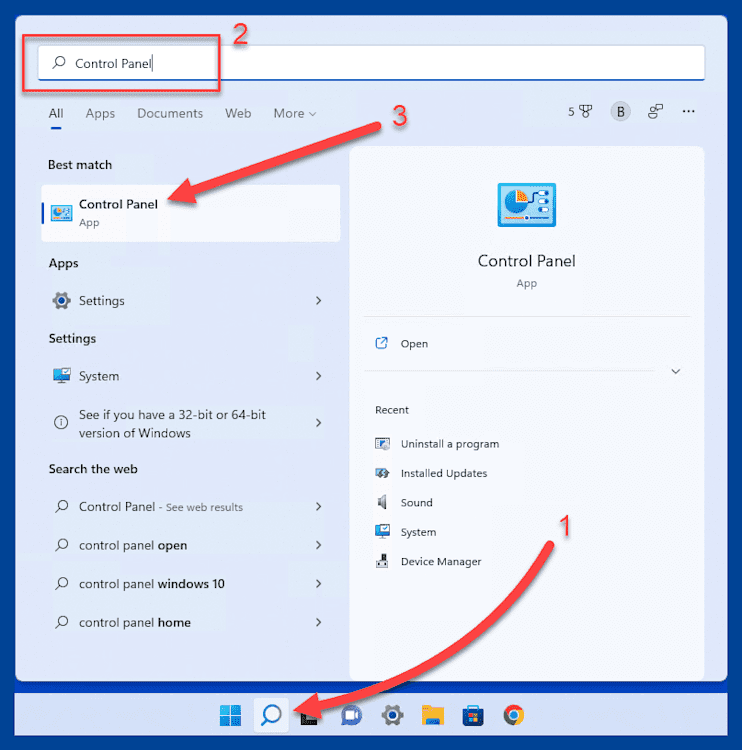Viewport: 742px width, 750px height.
Task: Switch to the Web filter tab
Action: coord(238,113)
